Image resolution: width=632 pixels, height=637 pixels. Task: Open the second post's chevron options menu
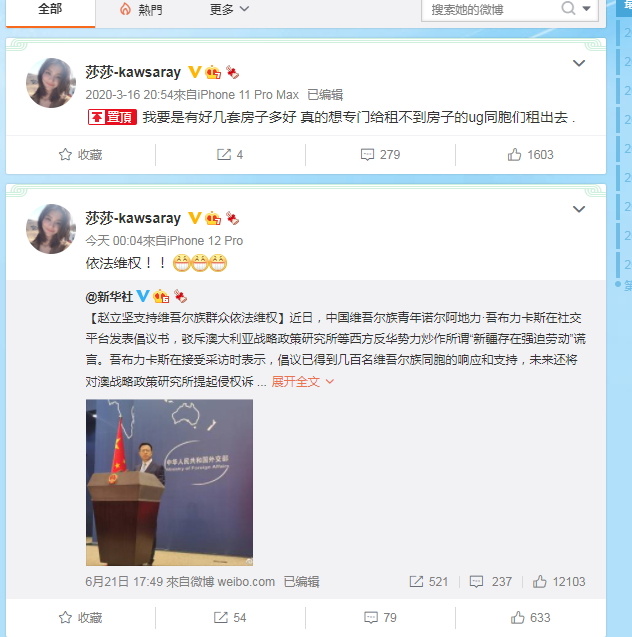(x=579, y=209)
